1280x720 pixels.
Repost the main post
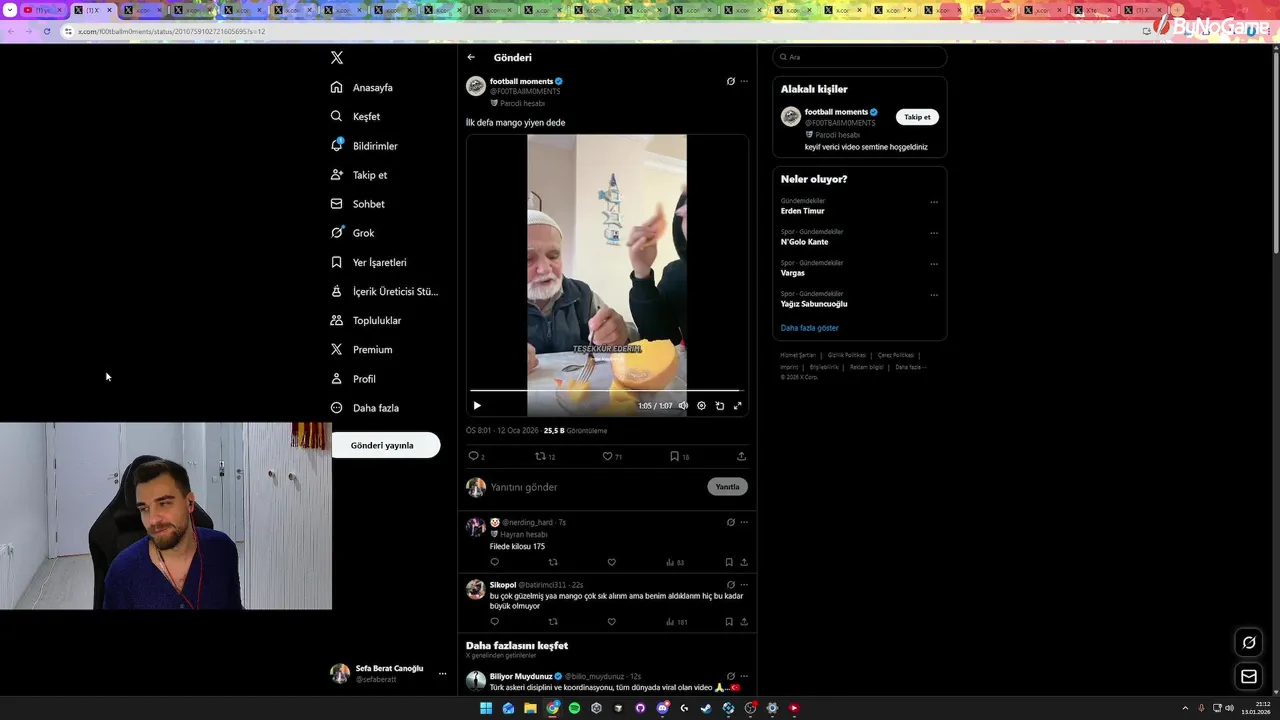tap(544, 456)
